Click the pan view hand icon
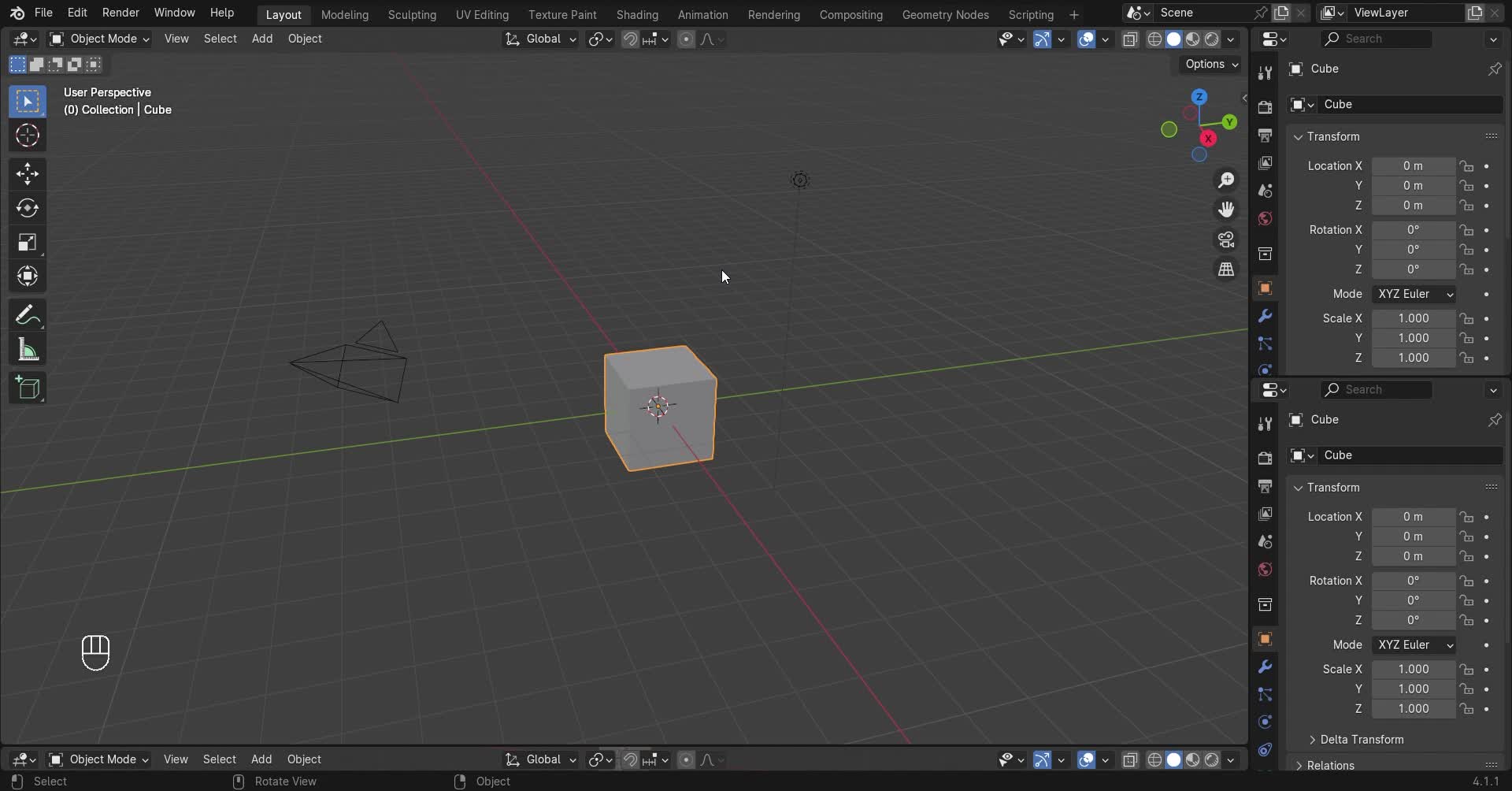 (x=1226, y=210)
